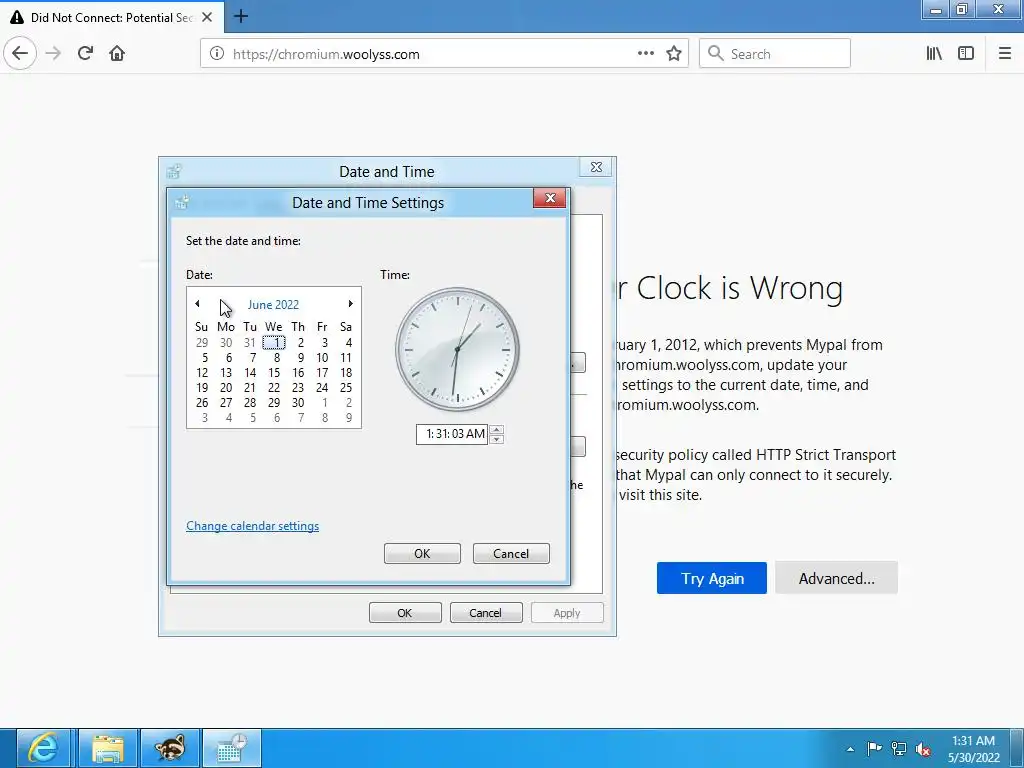The image size is (1024, 768).
Task: Select June 18 in the calendar
Action: [346, 372]
